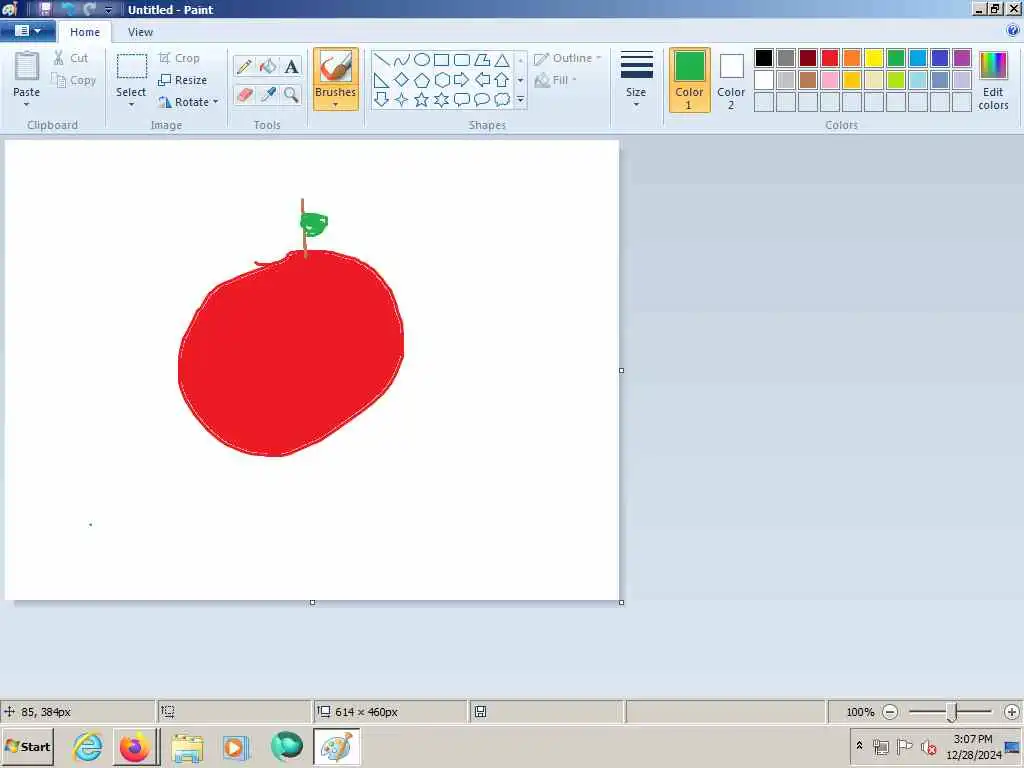This screenshot has height=768, width=1024.
Task: Open the Brushes dropdown arrow
Action: click(x=336, y=104)
